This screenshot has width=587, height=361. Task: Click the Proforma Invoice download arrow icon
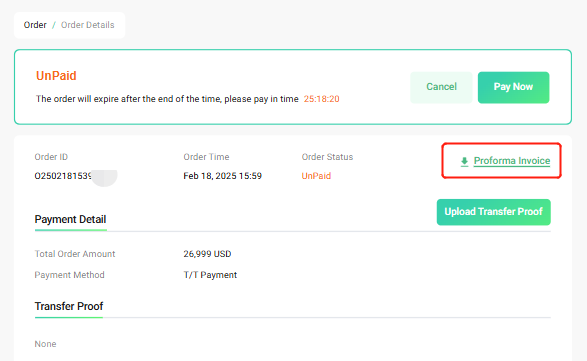(464, 161)
